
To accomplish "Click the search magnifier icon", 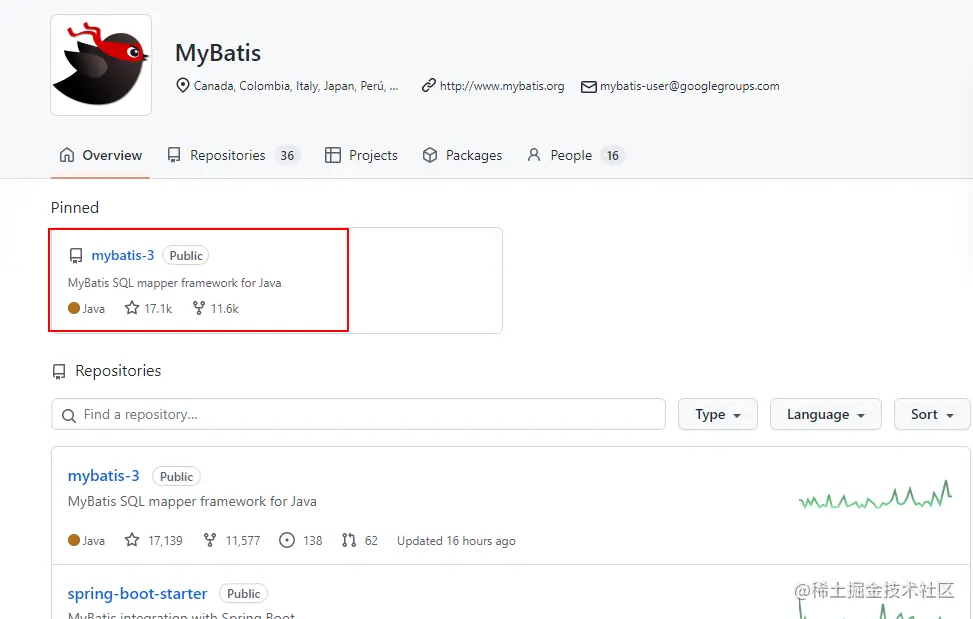I will click(69, 416).
